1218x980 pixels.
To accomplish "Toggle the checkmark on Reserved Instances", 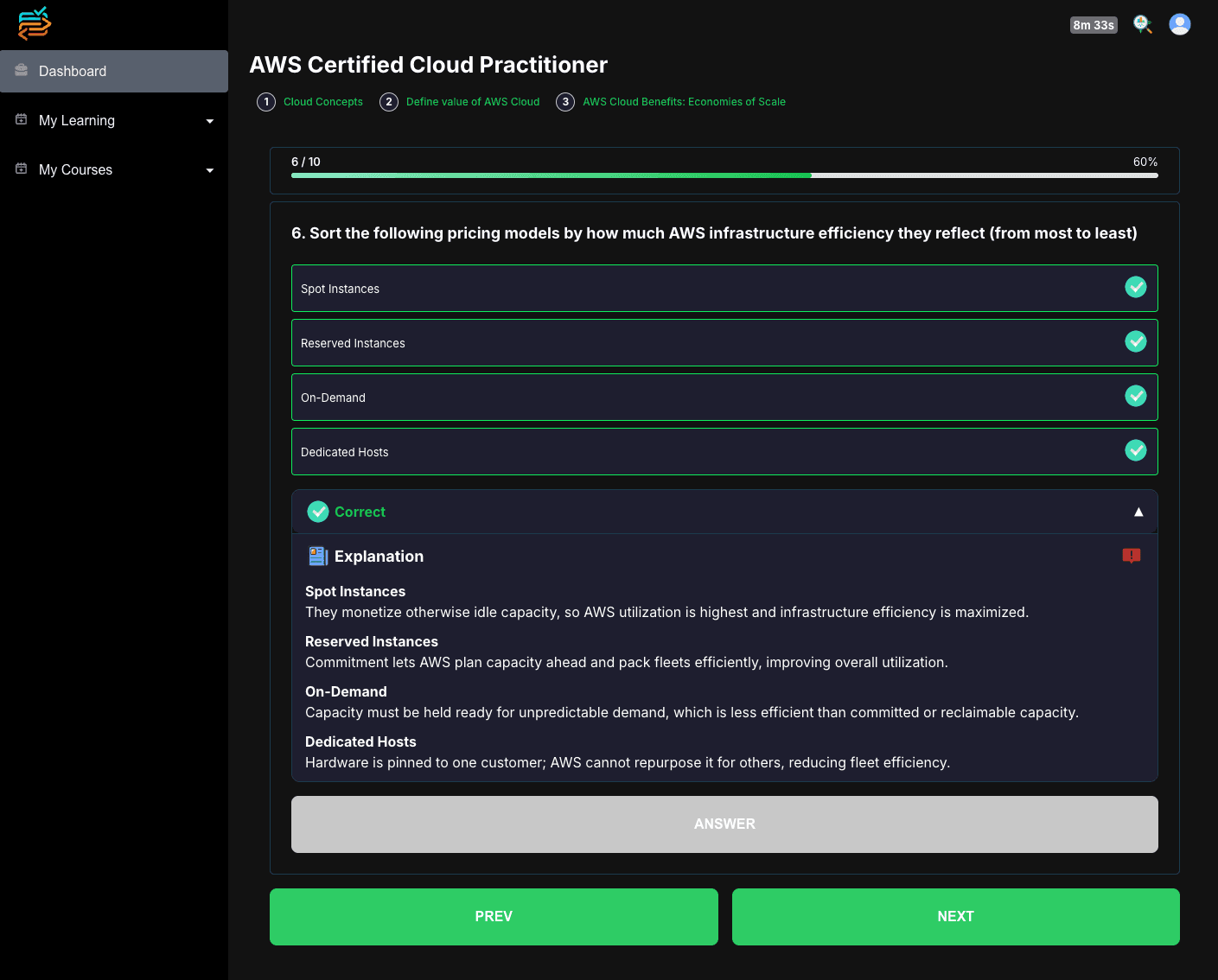I will click(x=1136, y=341).
